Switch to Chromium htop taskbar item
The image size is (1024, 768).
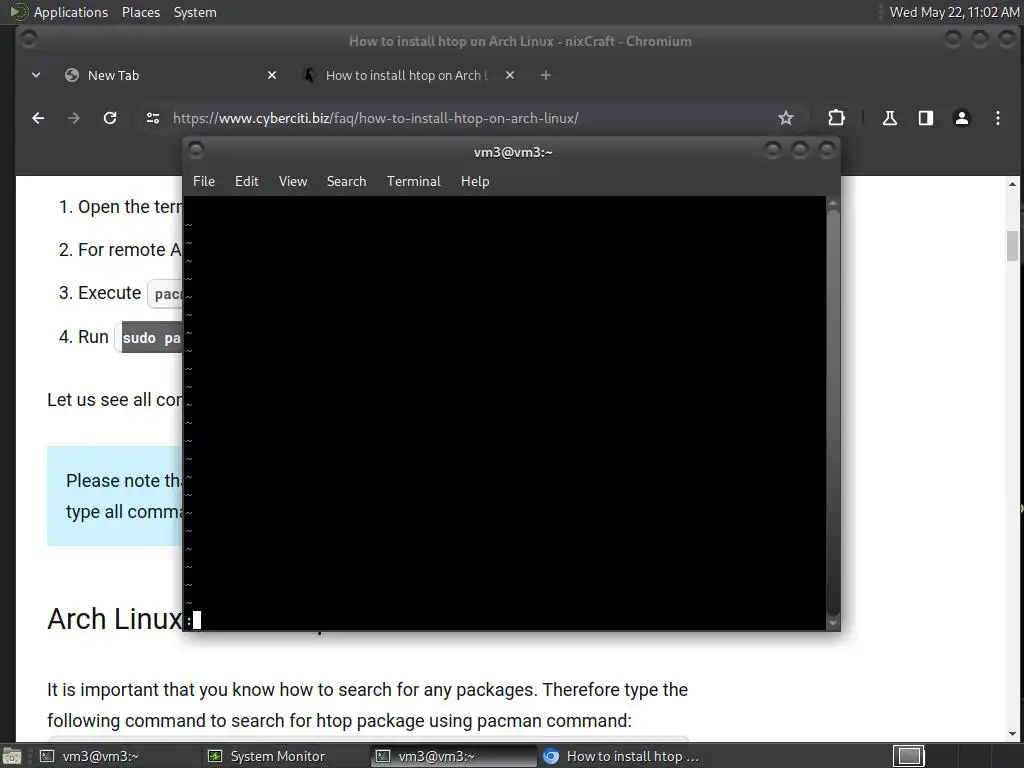pos(623,756)
